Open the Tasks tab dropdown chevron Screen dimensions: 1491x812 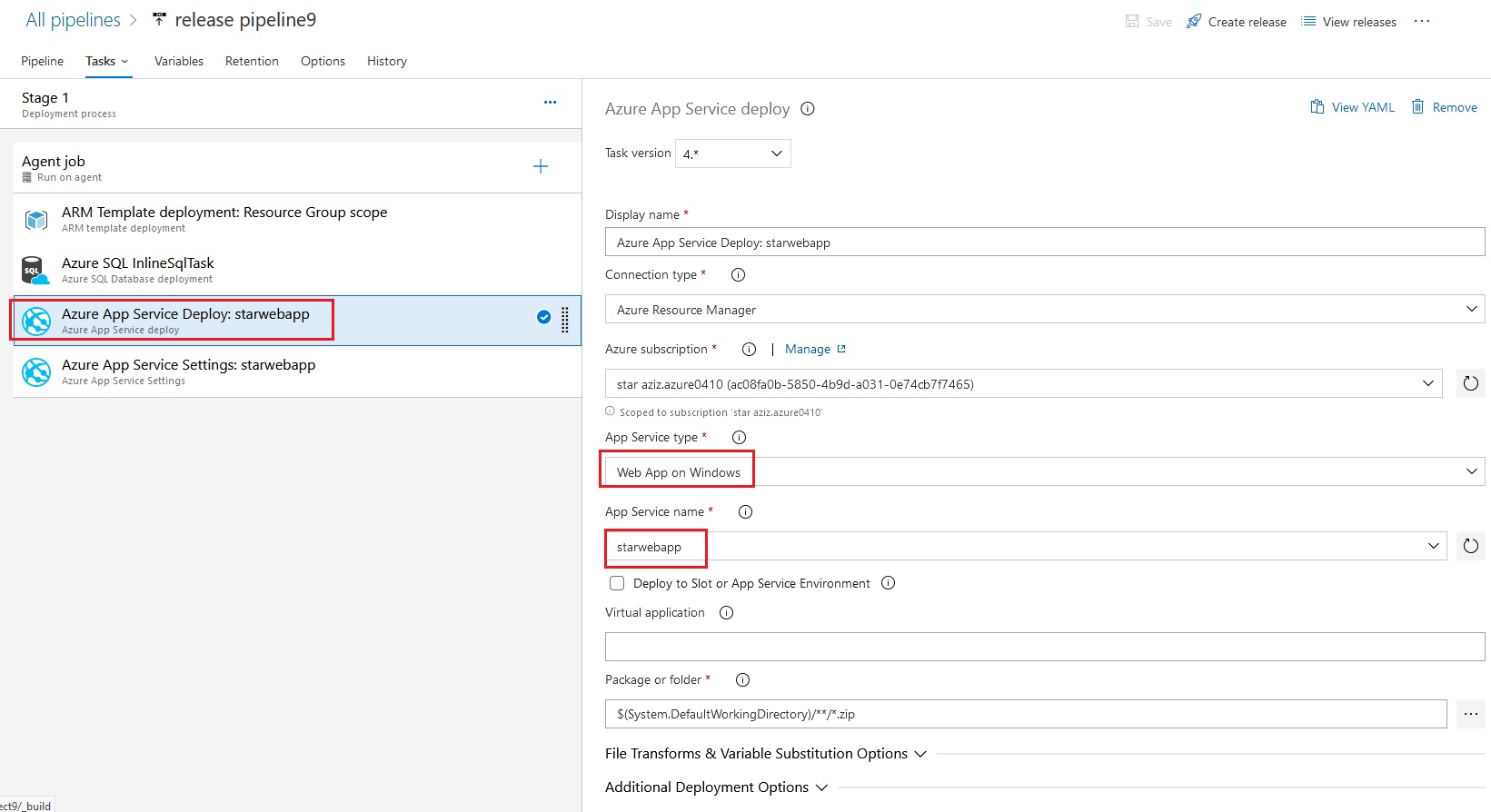point(124,62)
